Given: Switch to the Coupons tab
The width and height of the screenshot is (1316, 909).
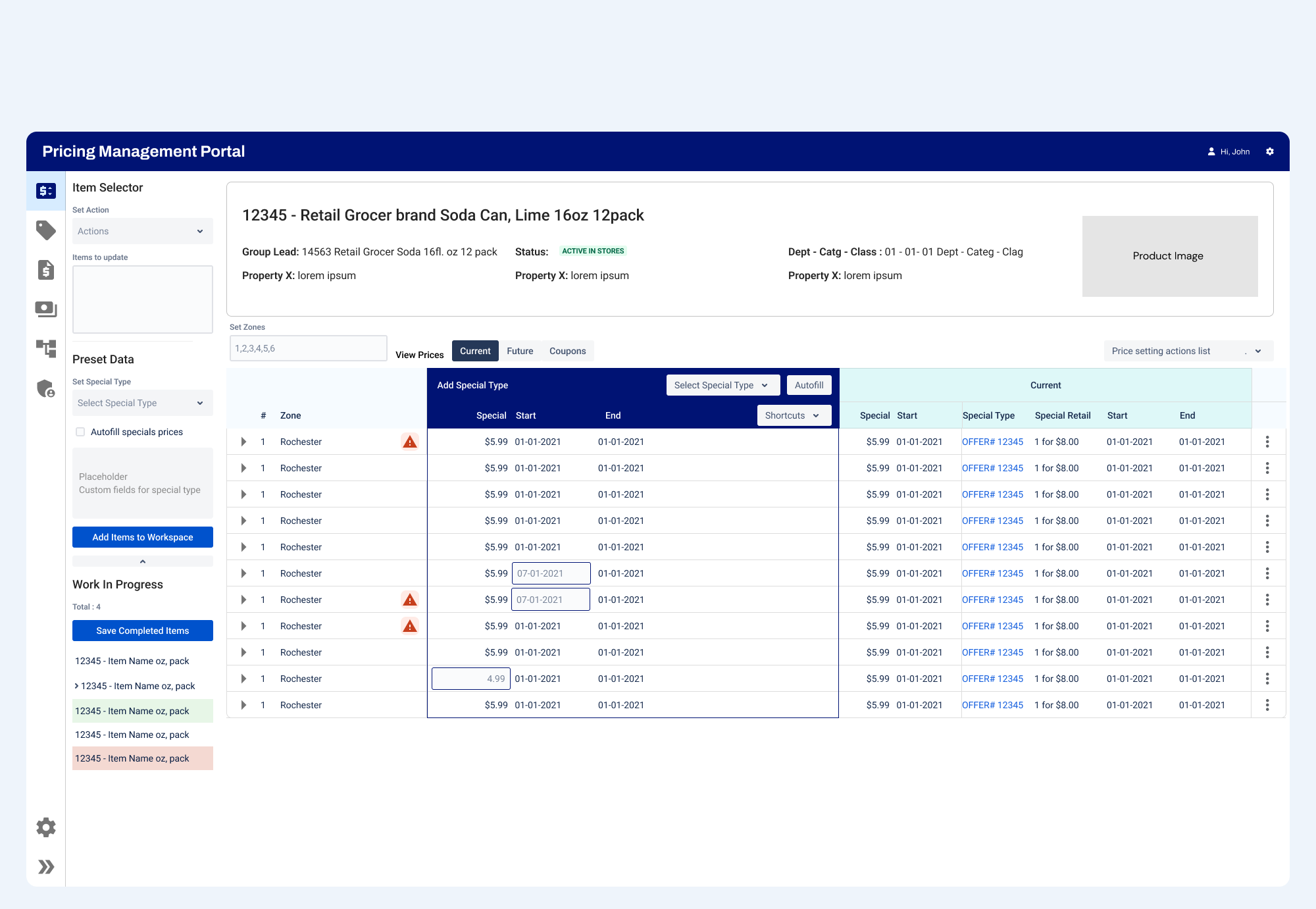Looking at the screenshot, I should 567,351.
